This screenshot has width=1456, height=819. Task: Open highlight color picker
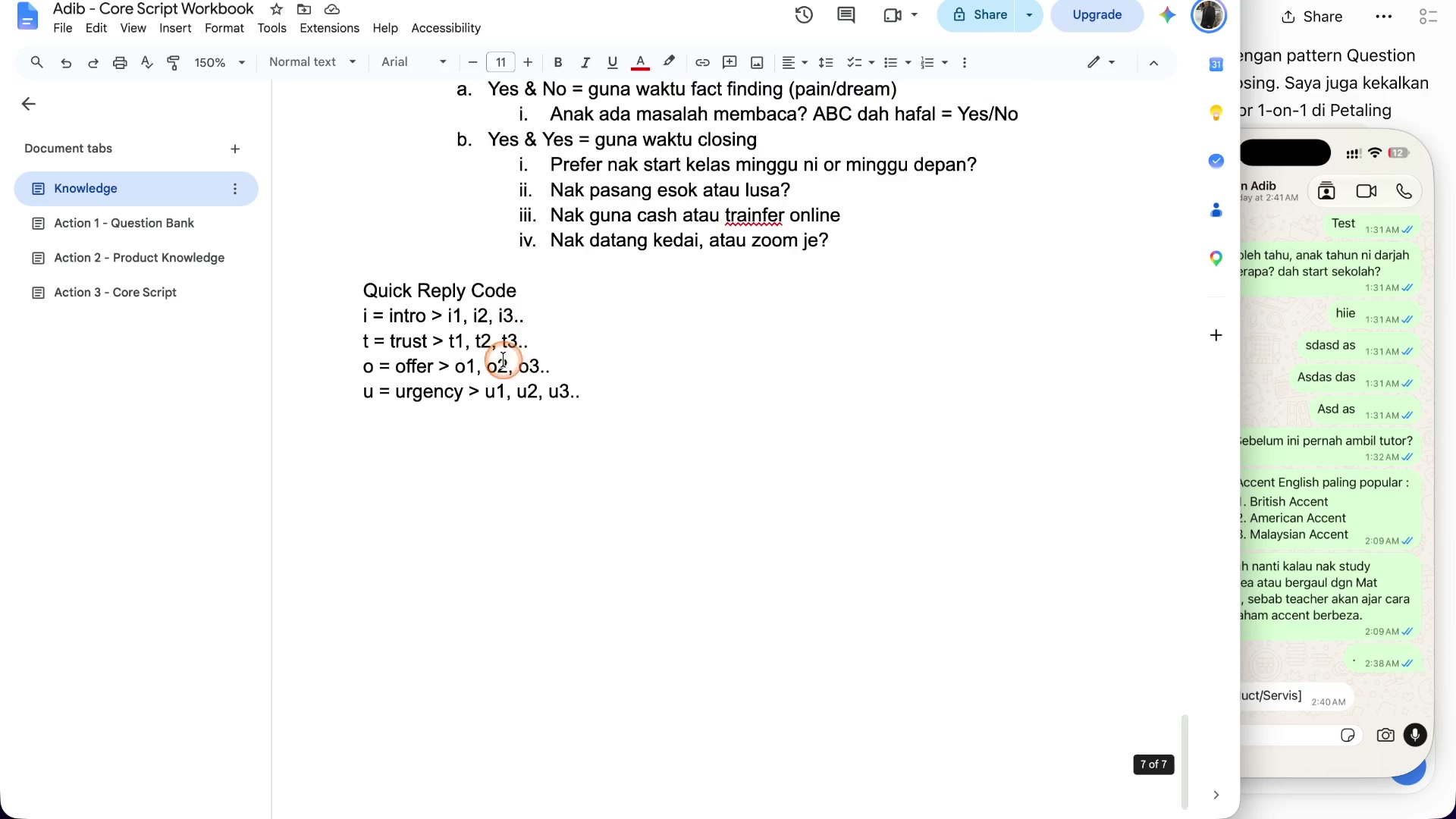pyautogui.click(x=669, y=62)
